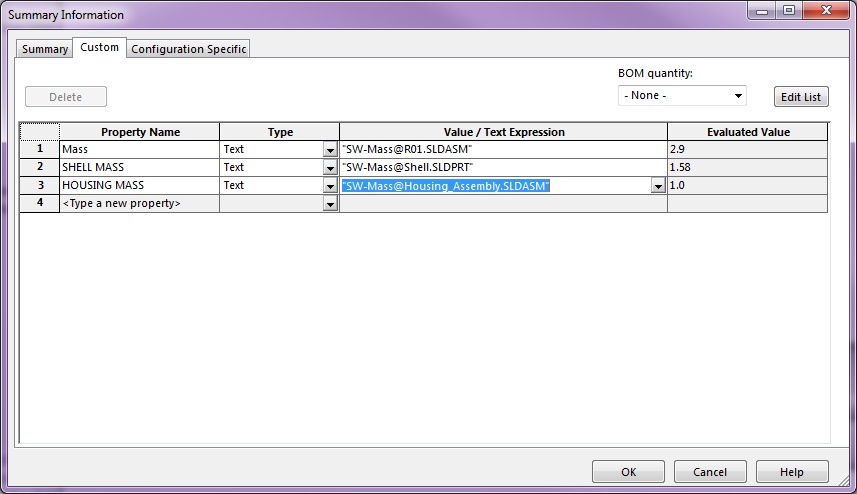
Task: Select row header number 2
Action: point(39,167)
